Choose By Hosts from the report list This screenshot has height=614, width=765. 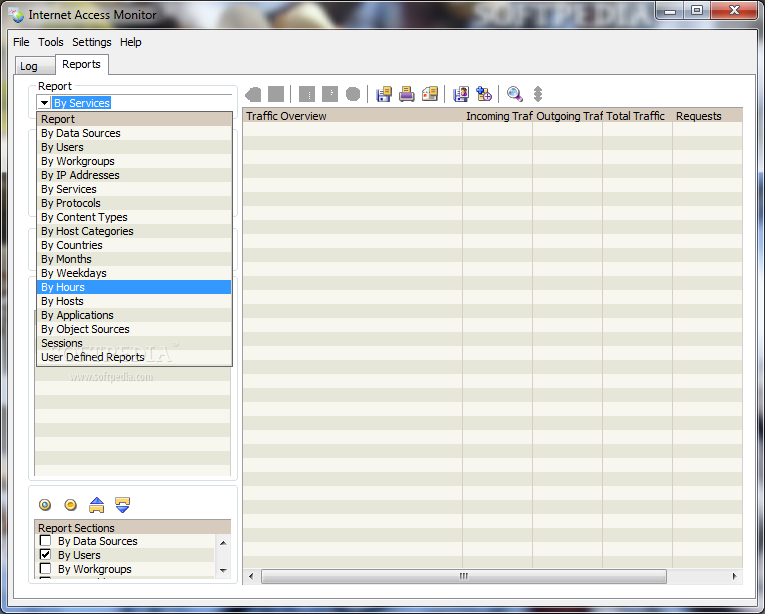(x=134, y=301)
